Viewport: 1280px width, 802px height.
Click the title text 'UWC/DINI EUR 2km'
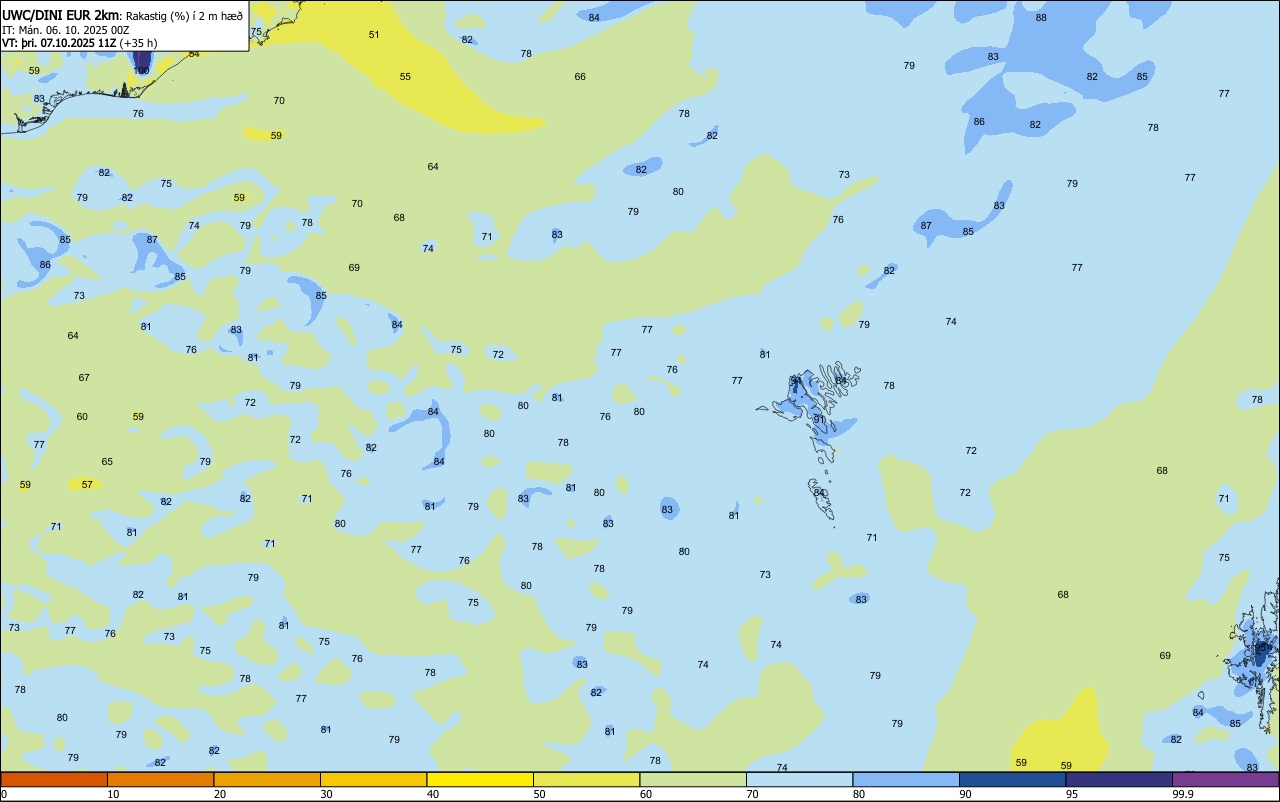(61, 15)
